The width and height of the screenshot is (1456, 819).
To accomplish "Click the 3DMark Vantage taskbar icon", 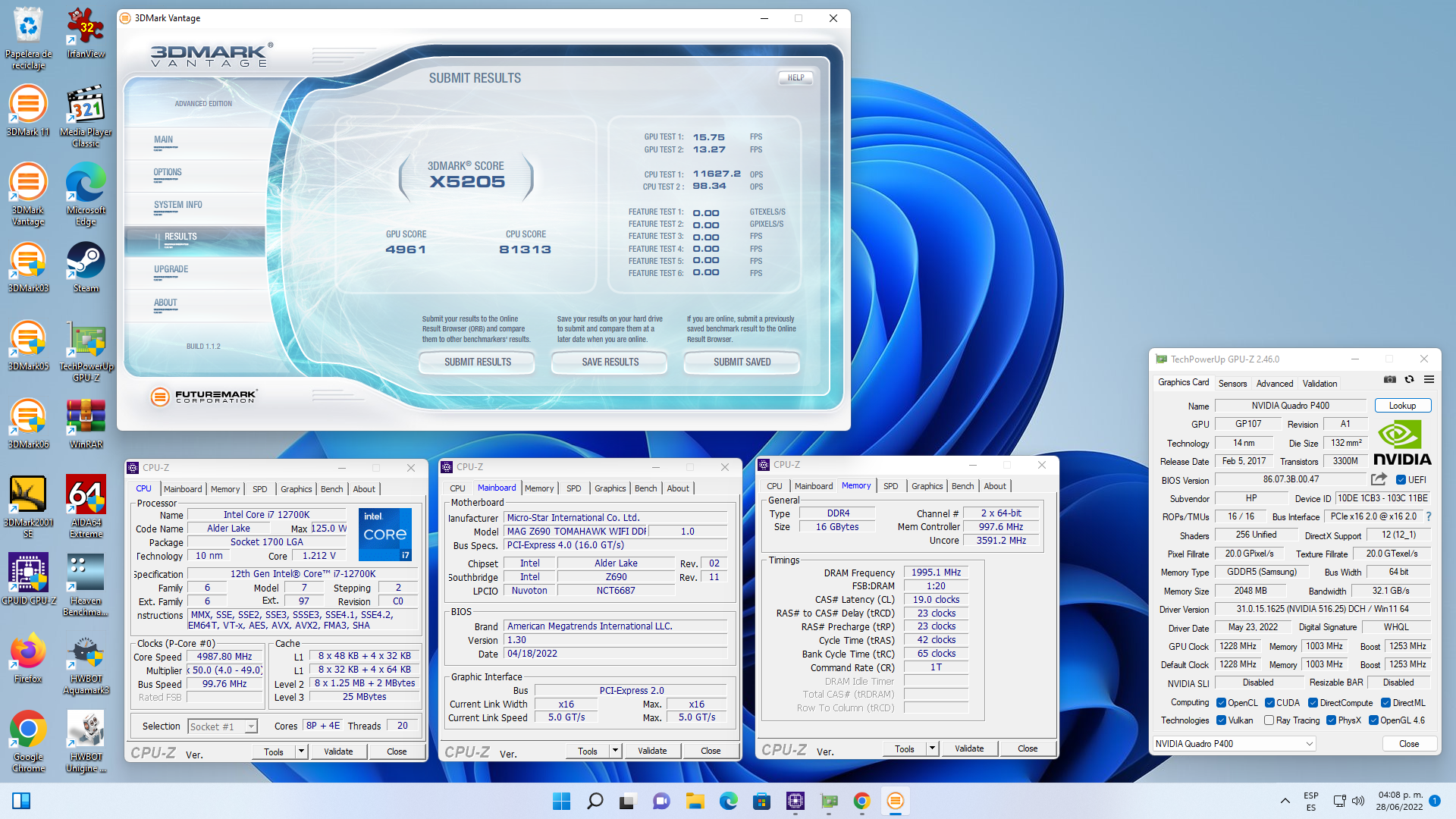I will pos(895,801).
